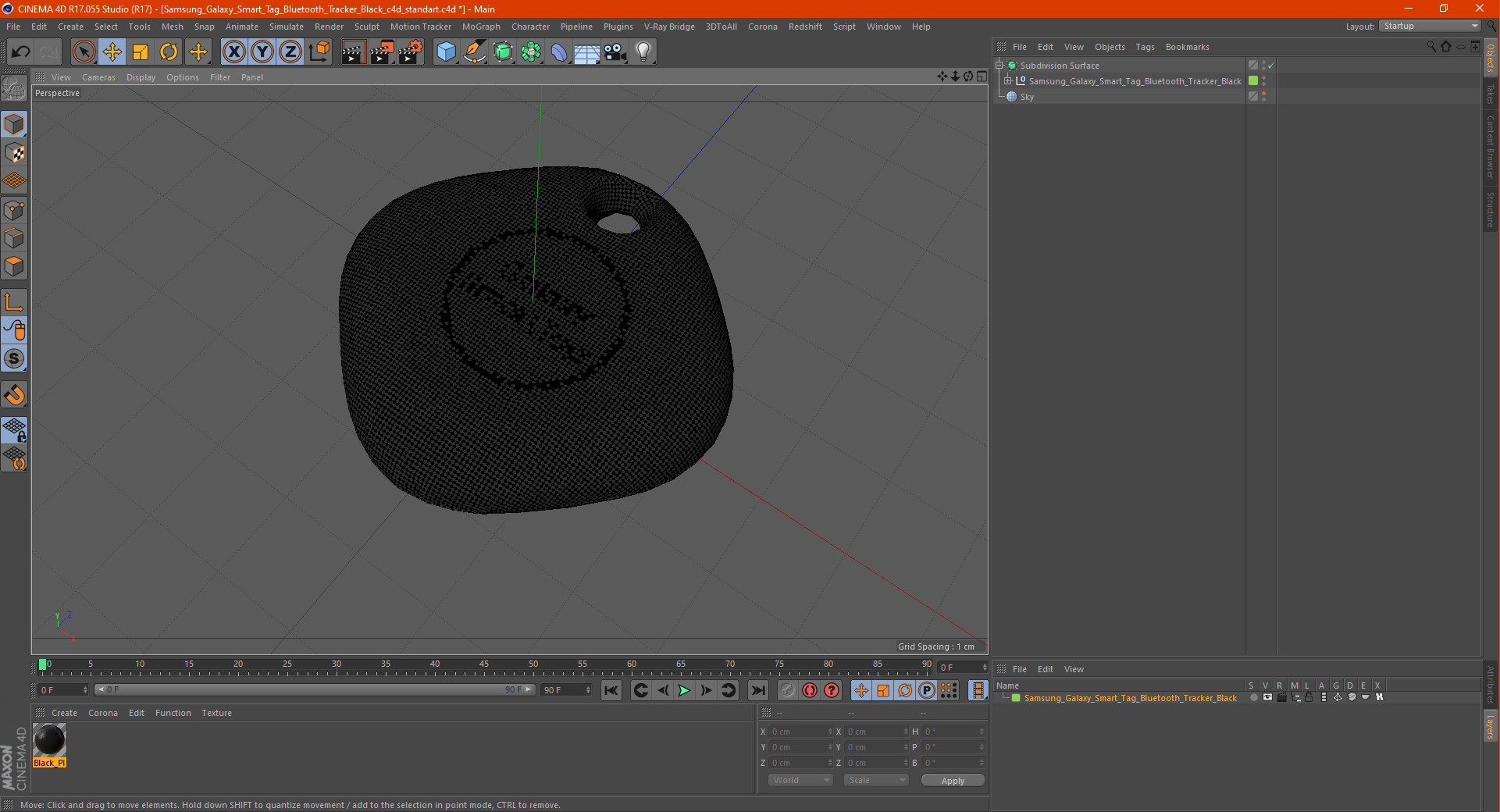Toggle the locked workplane icon

tap(14, 430)
